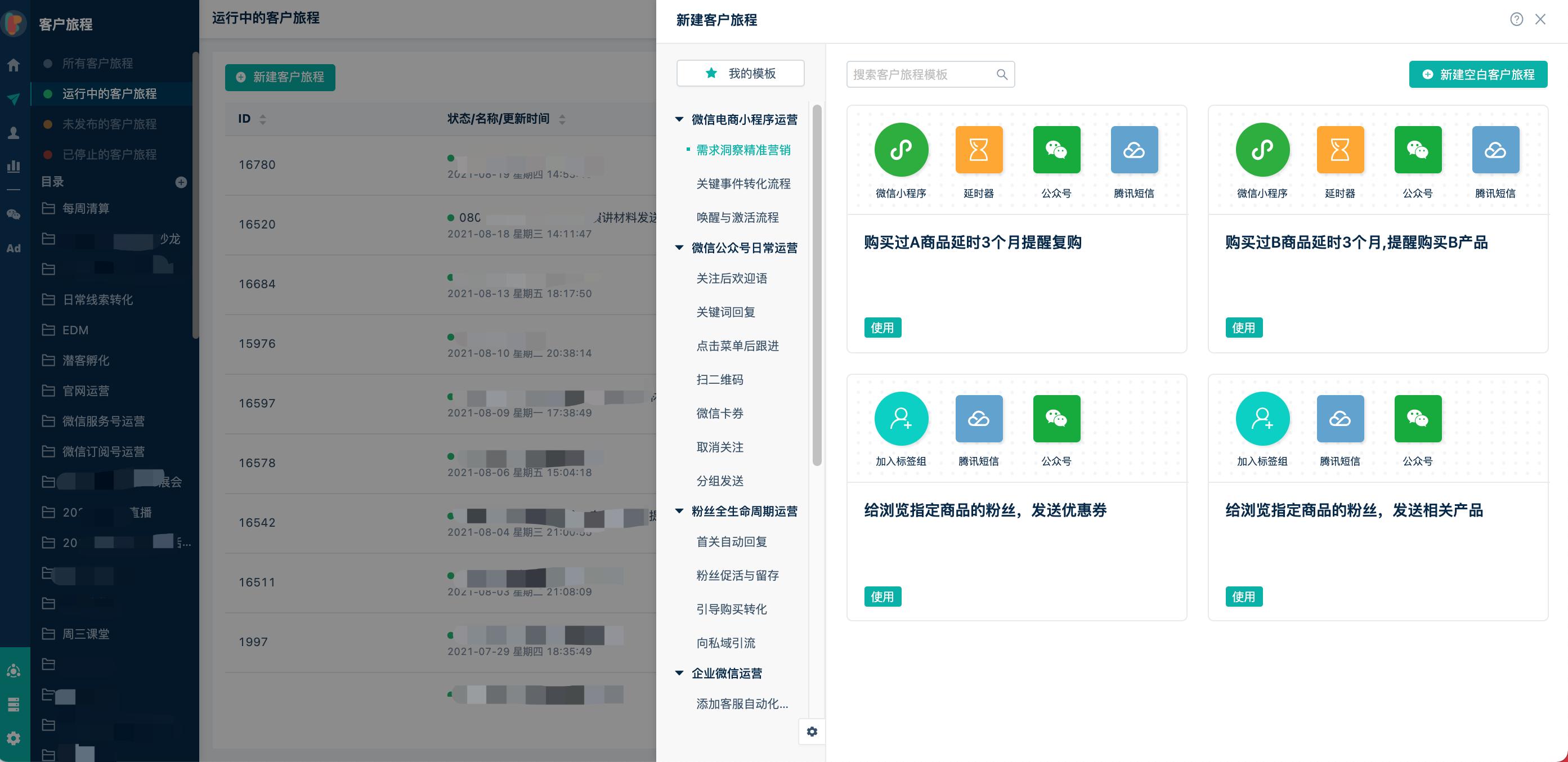Click the 加入标签组 icon in third card

pyautogui.click(x=901, y=419)
